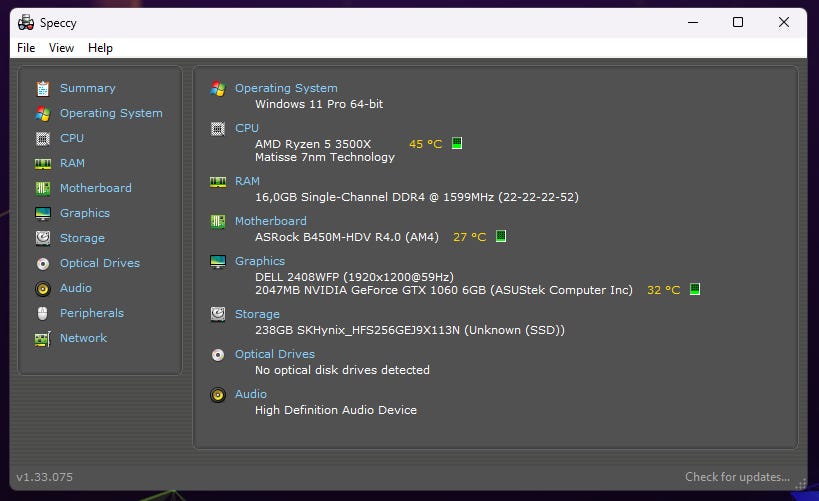This screenshot has height=501, width=819.
Task: Click the Motherboard heading link in main panel
Action: click(271, 222)
